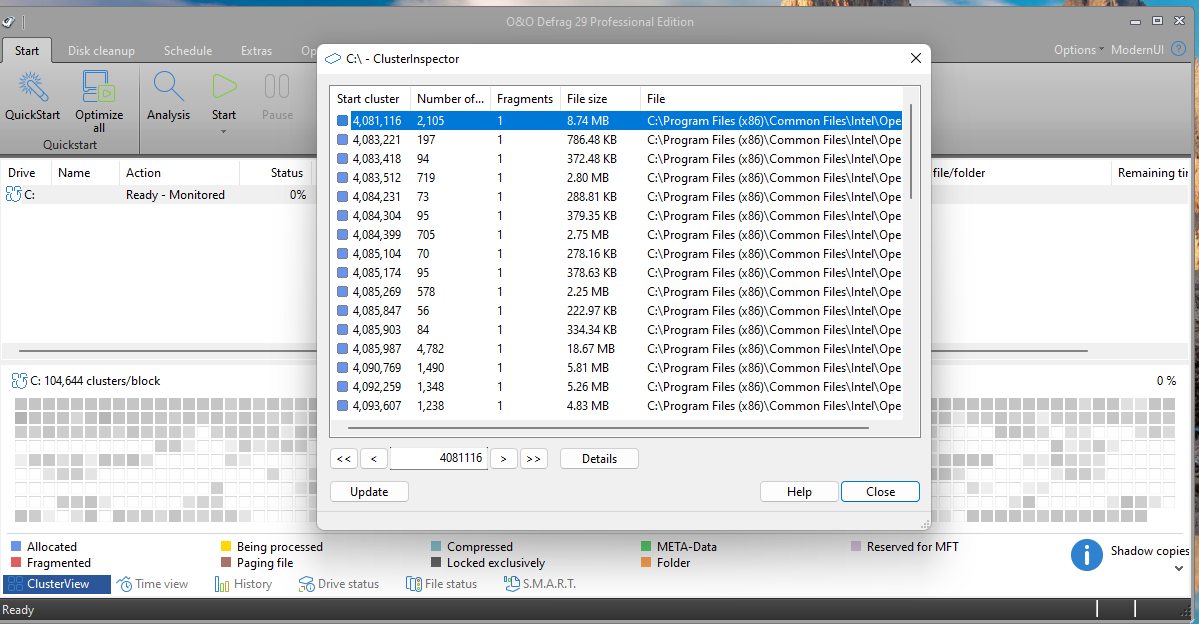The width and height of the screenshot is (1199, 624).
Task: Select the C: drive row Ready - Monitored
Action: (x=158, y=195)
